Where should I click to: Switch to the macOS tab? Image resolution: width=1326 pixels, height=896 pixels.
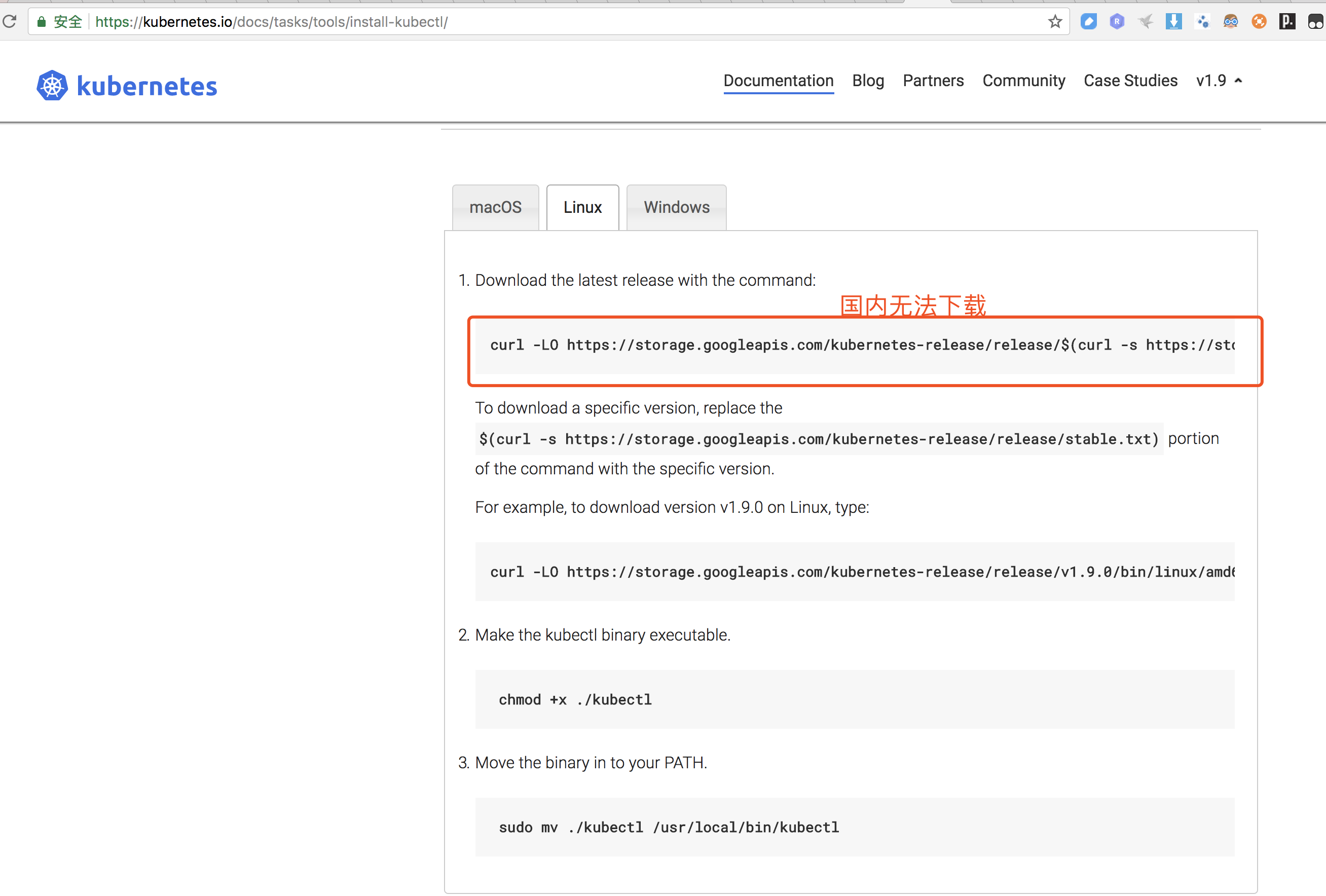[x=495, y=207]
